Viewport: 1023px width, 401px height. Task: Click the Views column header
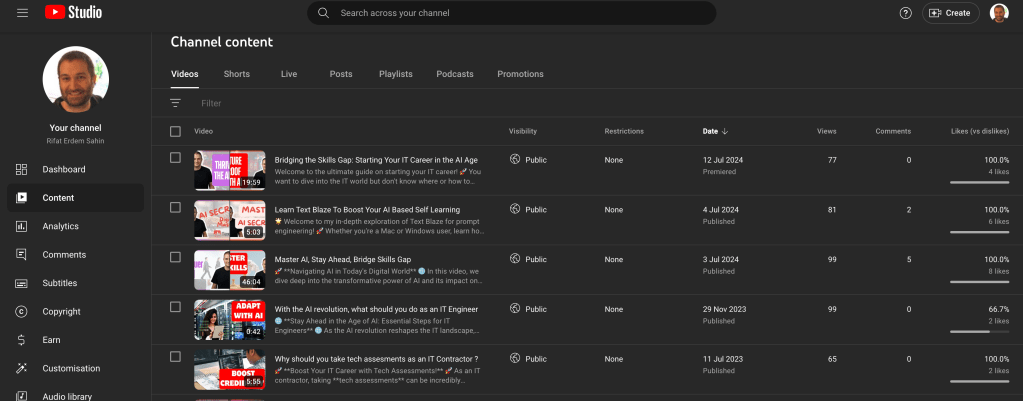tap(827, 131)
